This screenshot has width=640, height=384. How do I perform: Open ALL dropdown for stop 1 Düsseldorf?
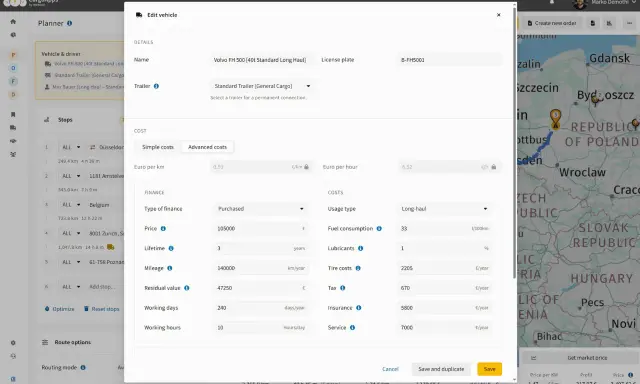(71, 147)
